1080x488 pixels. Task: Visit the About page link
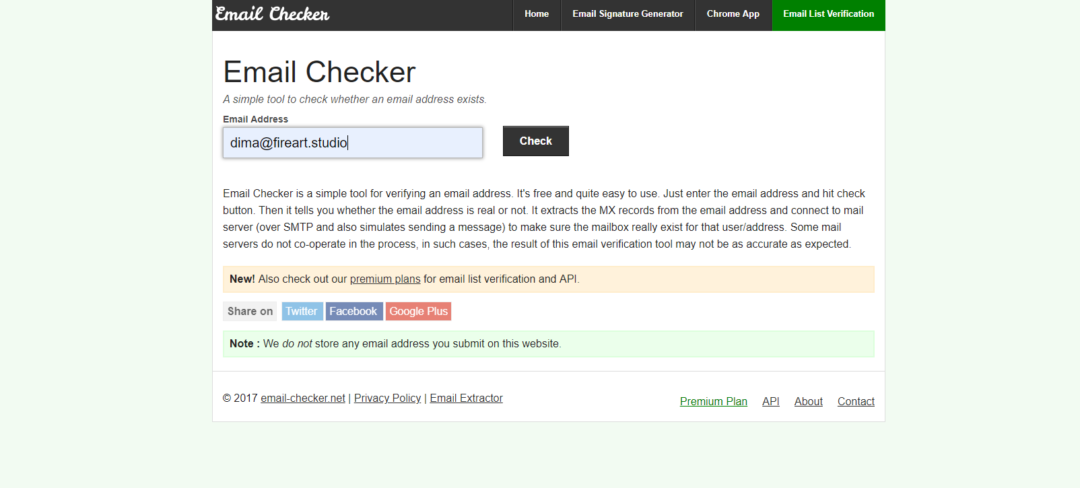pos(808,402)
